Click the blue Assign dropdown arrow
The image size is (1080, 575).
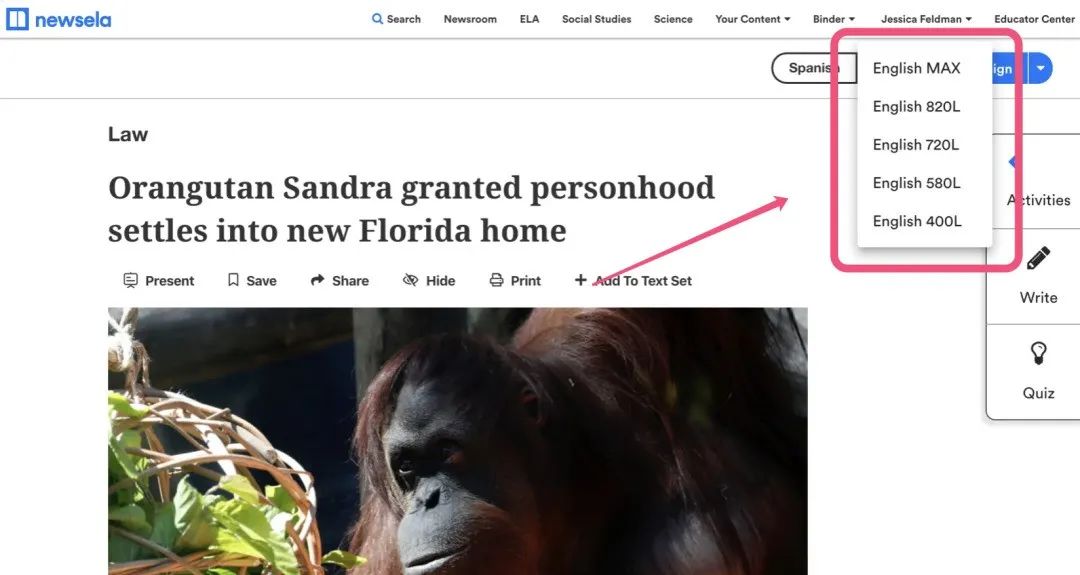pyautogui.click(x=1041, y=68)
